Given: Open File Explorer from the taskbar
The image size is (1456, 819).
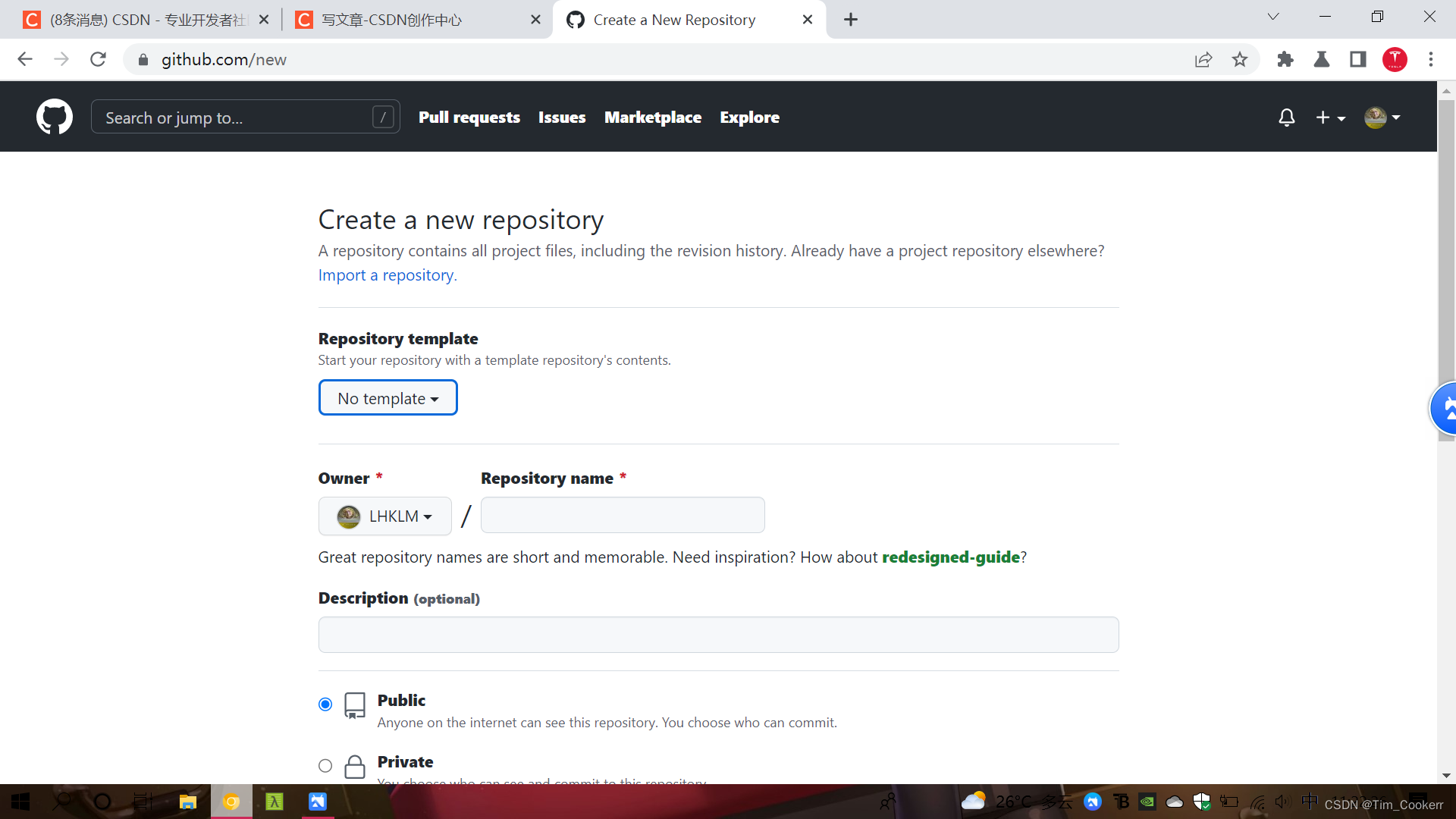Looking at the screenshot, I should (187, 802).
